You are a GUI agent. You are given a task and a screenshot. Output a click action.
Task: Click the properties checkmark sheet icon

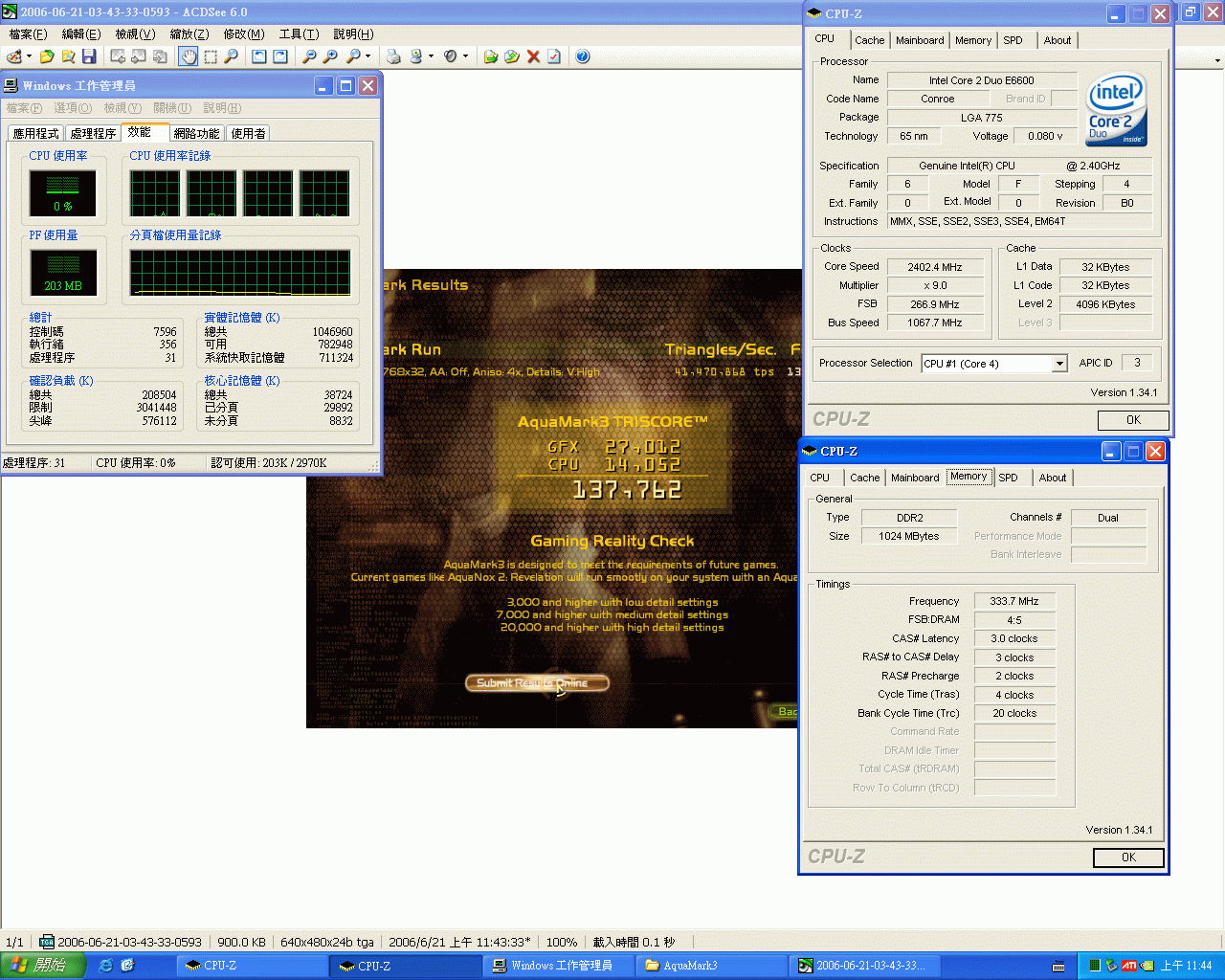click(554, 56)
